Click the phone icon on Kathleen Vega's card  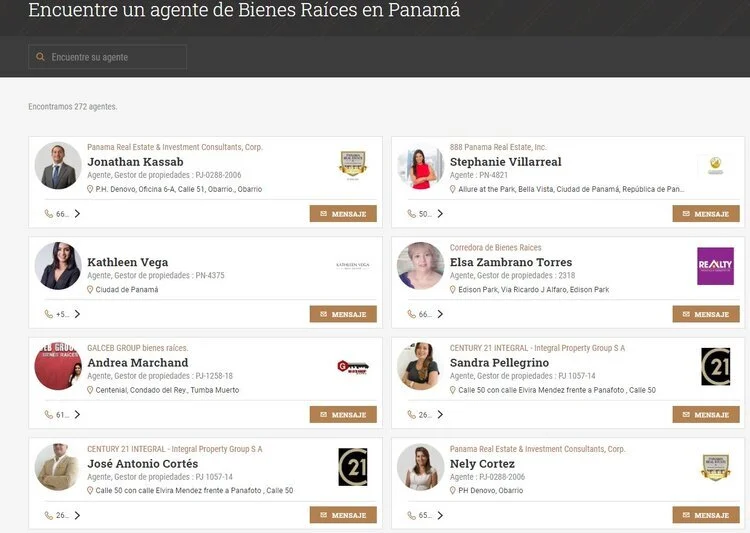coord(49,314)
